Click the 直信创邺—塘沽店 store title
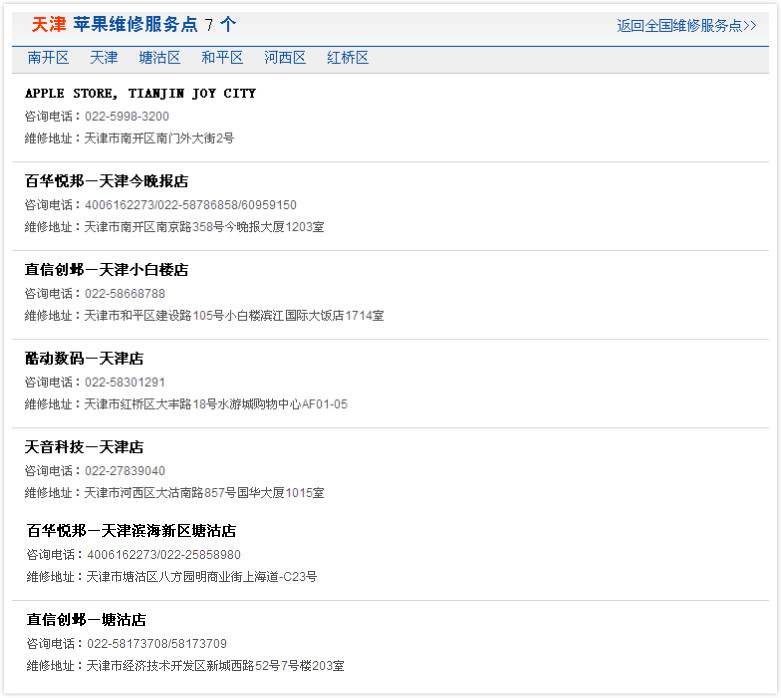Screen dimensions: 781x698 pyautogui.click(x=86, y=619)
